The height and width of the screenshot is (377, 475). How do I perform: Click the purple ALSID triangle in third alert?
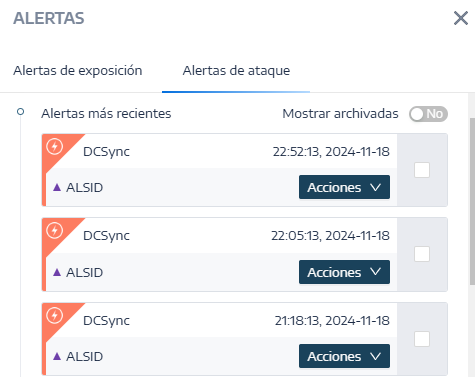click(x=57, y=356)
